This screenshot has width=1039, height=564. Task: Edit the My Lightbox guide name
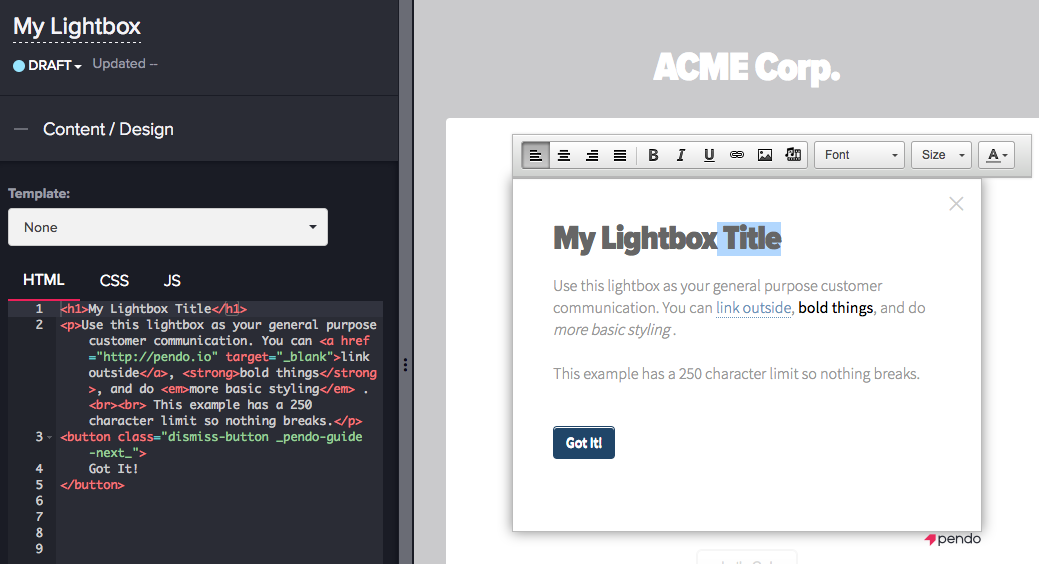coord(77,27)
